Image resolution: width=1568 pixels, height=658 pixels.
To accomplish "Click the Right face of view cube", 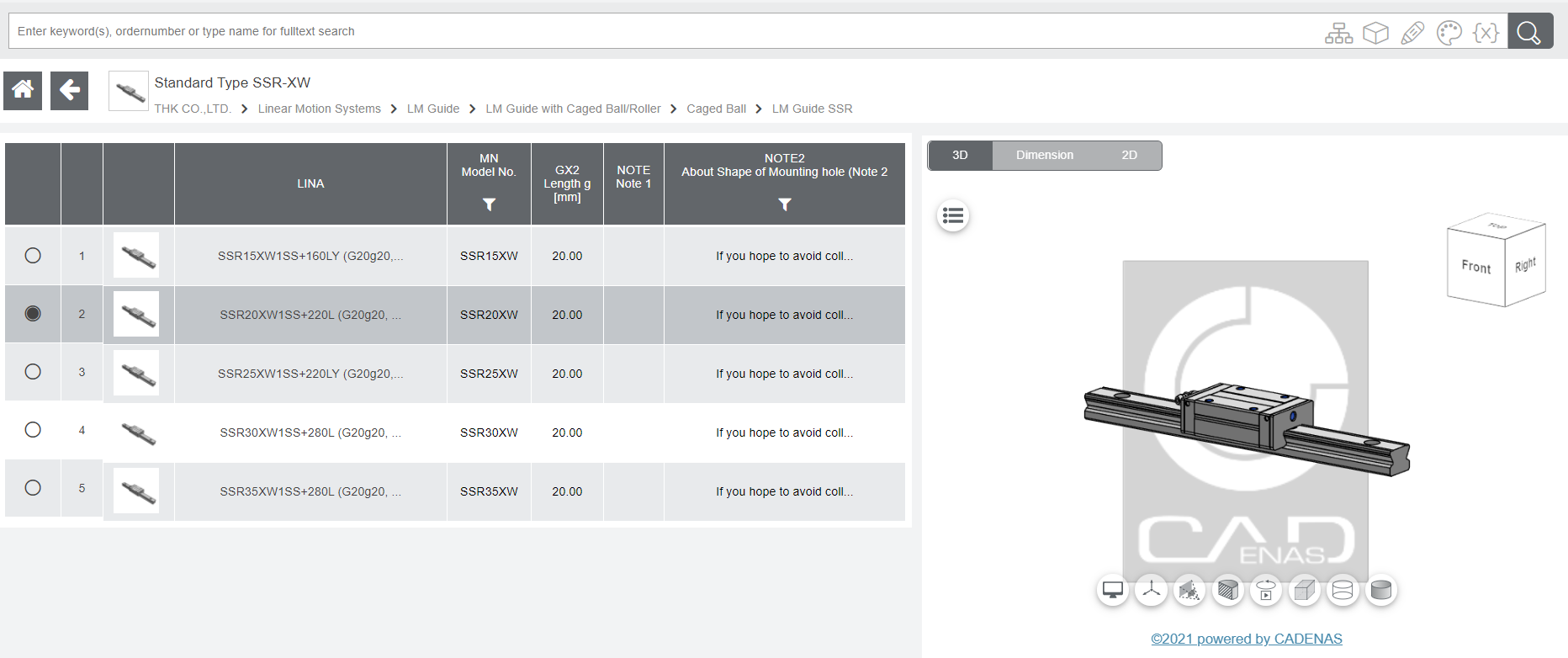I will coord(1525,265).
